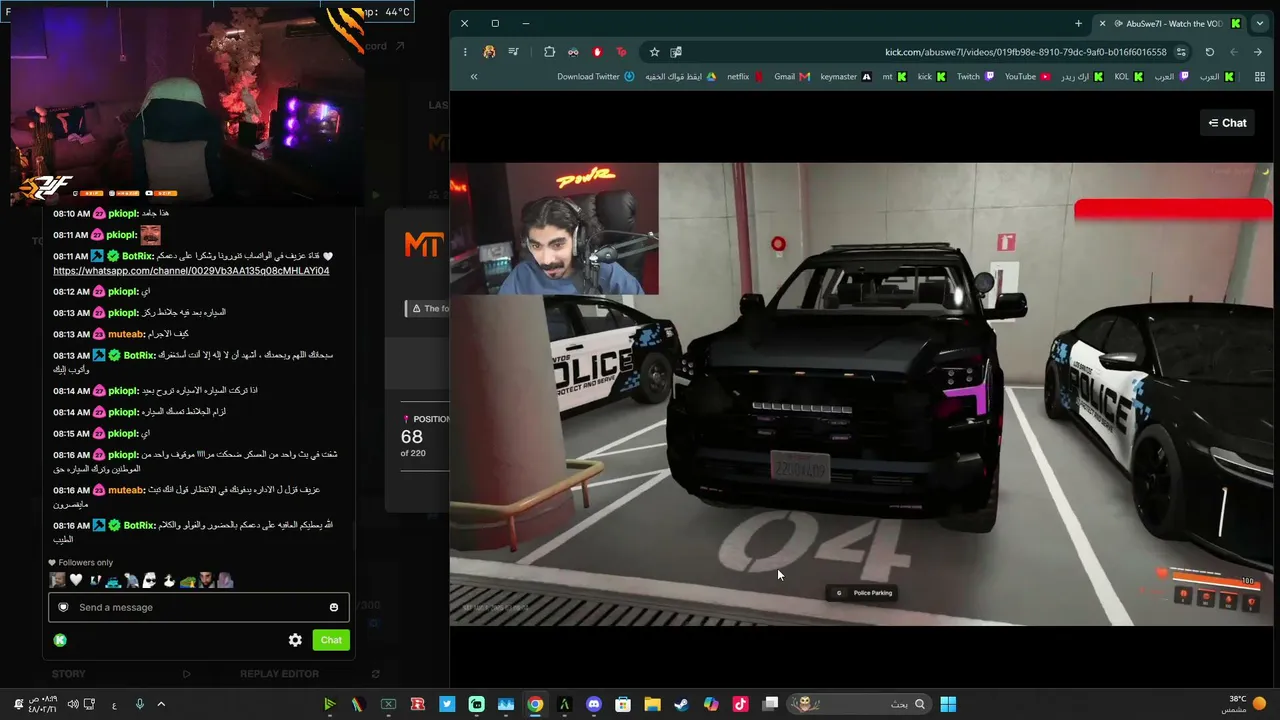
Task: Open the browser profile avatar
Action: (489, 52)
